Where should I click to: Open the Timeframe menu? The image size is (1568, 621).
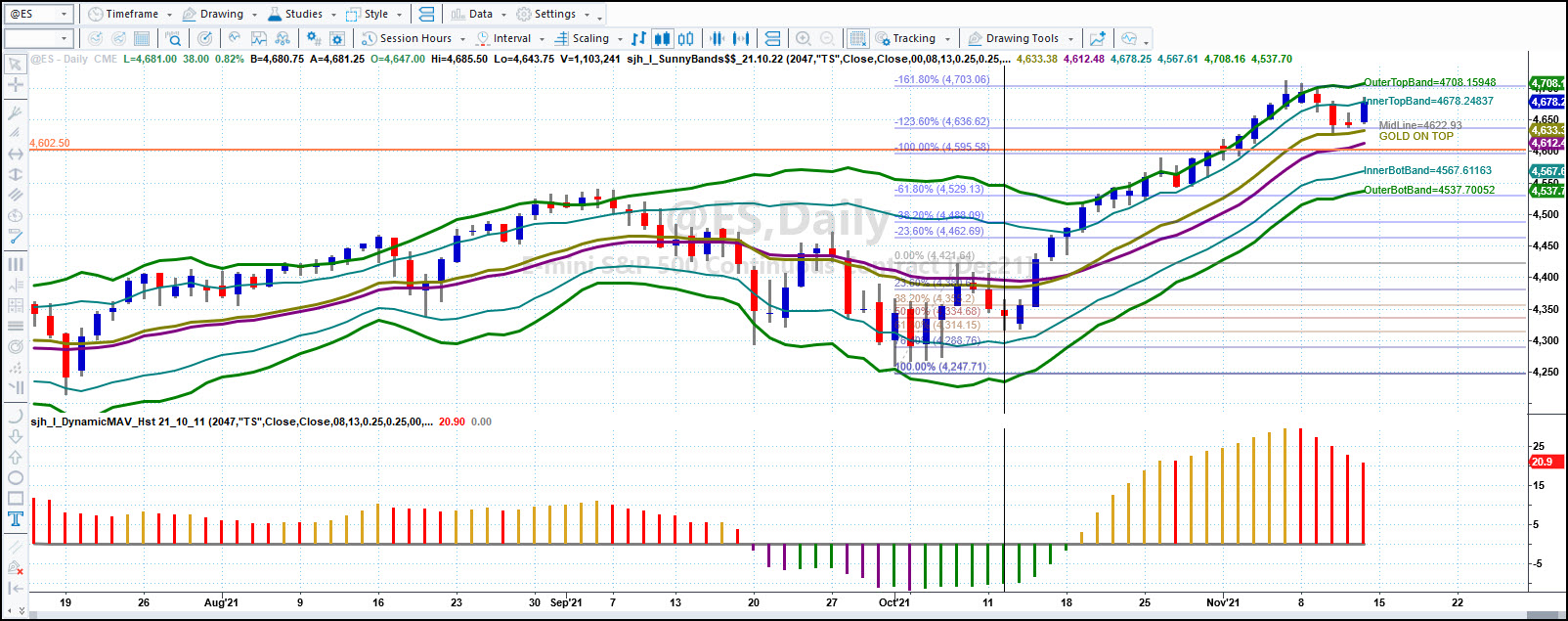click(130, 14)
